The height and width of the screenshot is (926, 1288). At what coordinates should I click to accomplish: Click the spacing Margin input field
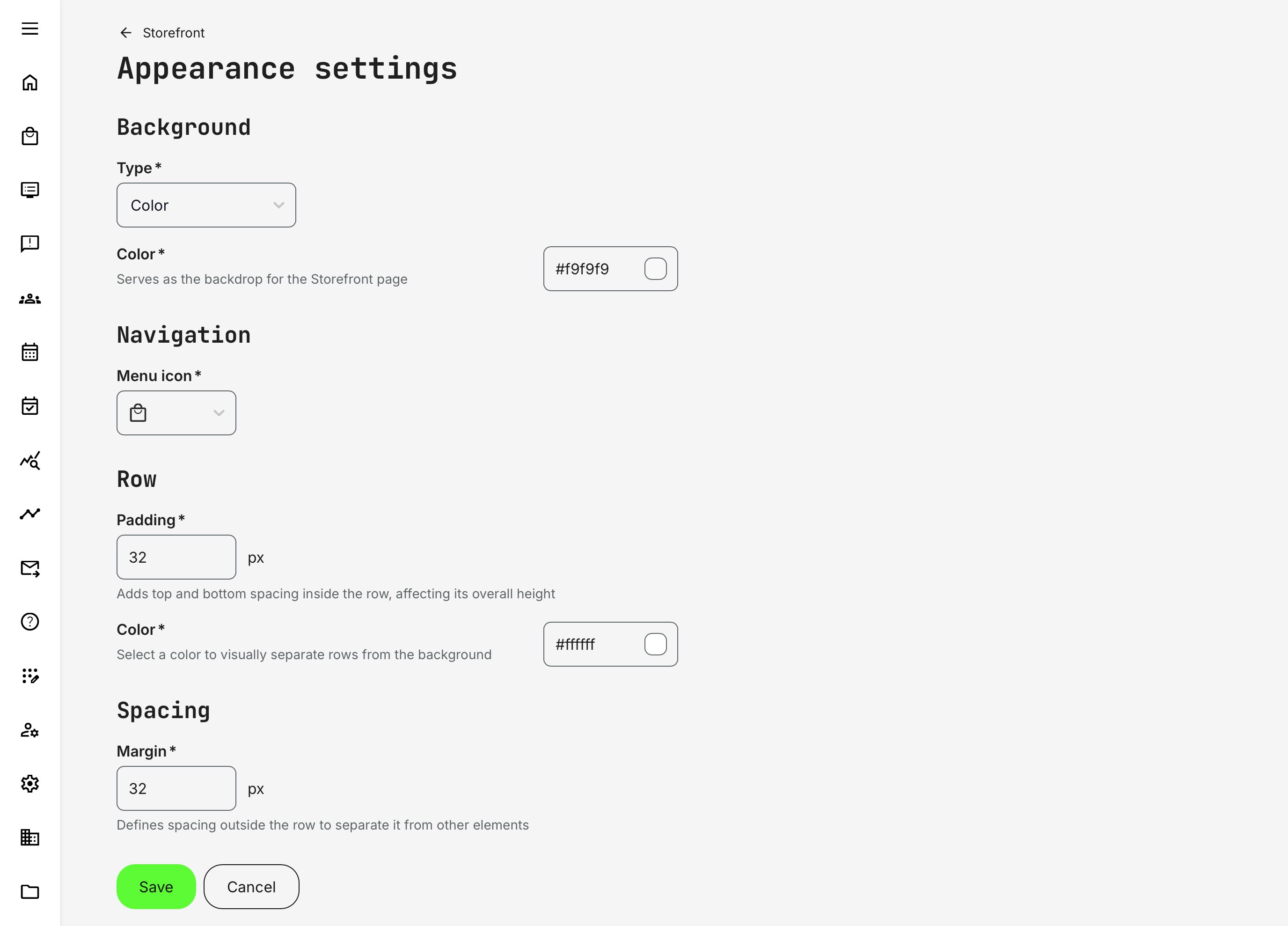(x=176, y=788)
